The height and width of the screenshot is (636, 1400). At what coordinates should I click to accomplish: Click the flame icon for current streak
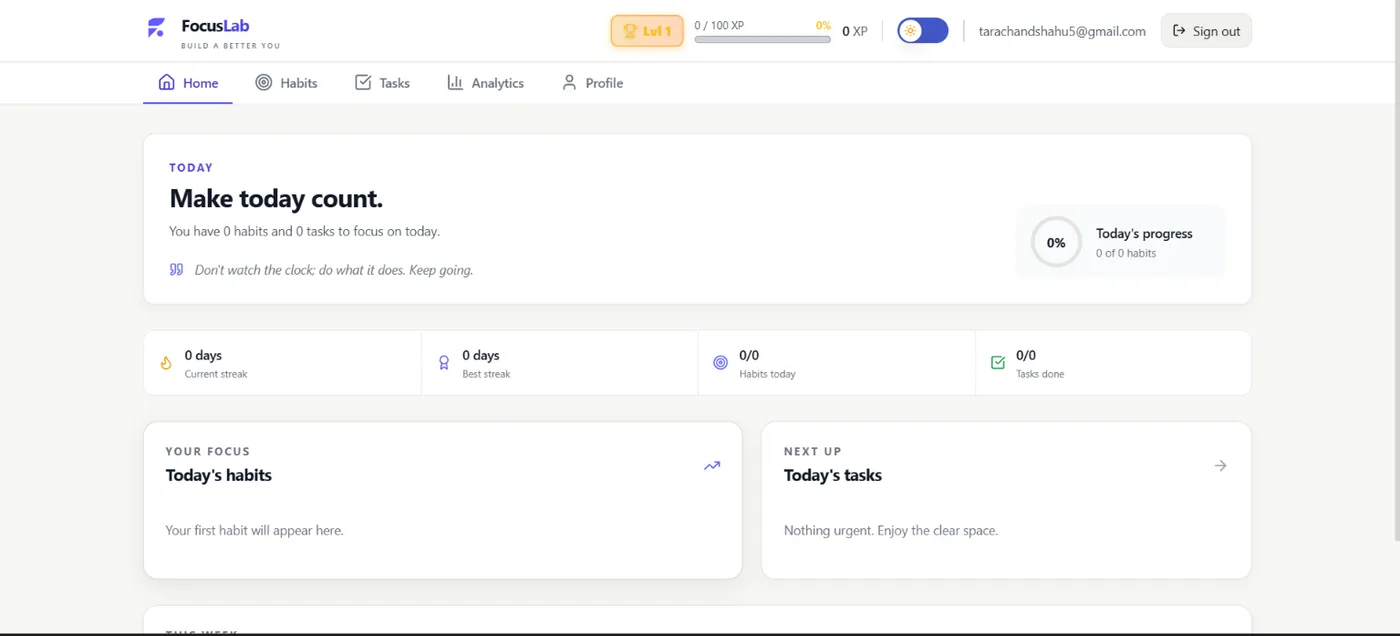[166, 363]
